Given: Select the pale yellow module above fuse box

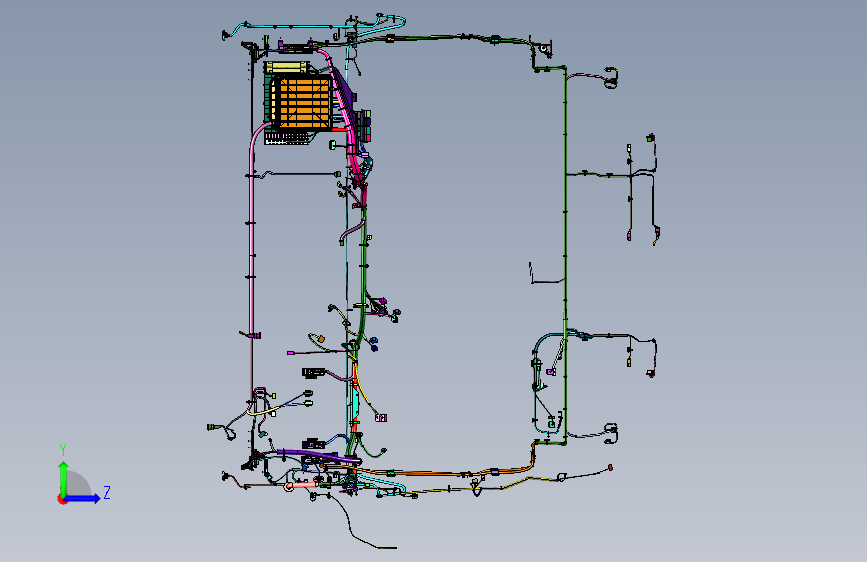Looking at the screenshot, I should pos(286,67).
